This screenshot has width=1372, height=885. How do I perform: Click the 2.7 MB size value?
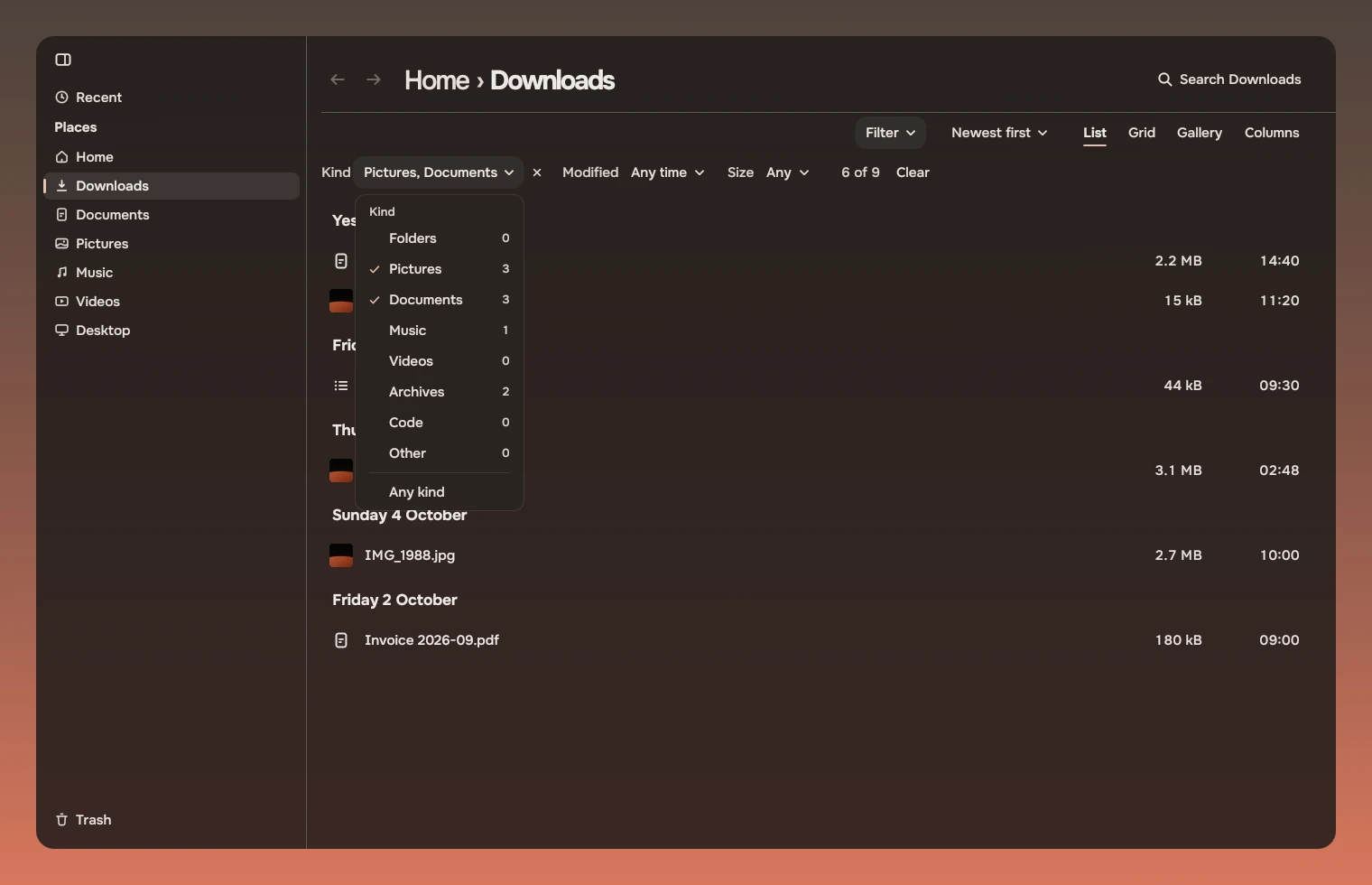[1178, 555]
